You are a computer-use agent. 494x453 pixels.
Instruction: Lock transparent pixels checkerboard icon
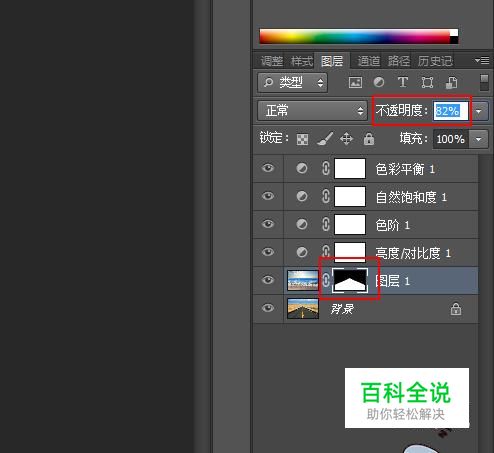pyautogui.click(x=302, y=139)
